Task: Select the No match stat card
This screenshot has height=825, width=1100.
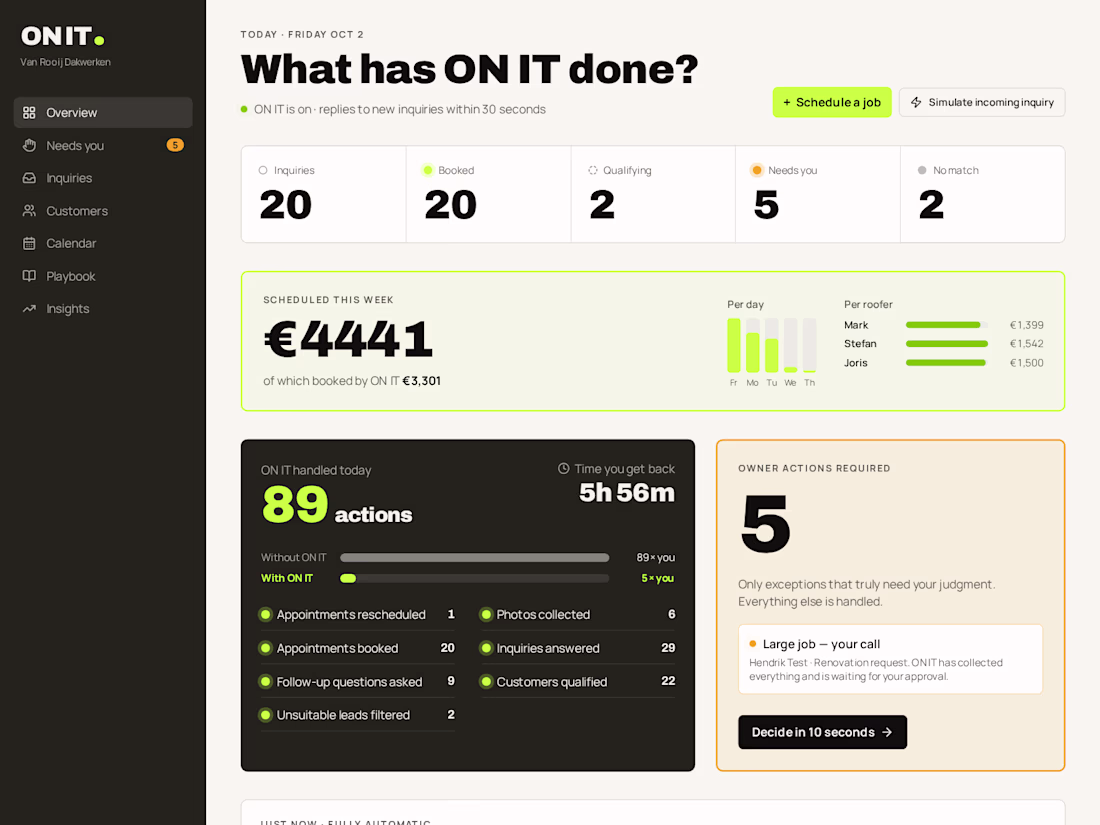Action: [x=983, y=194]
